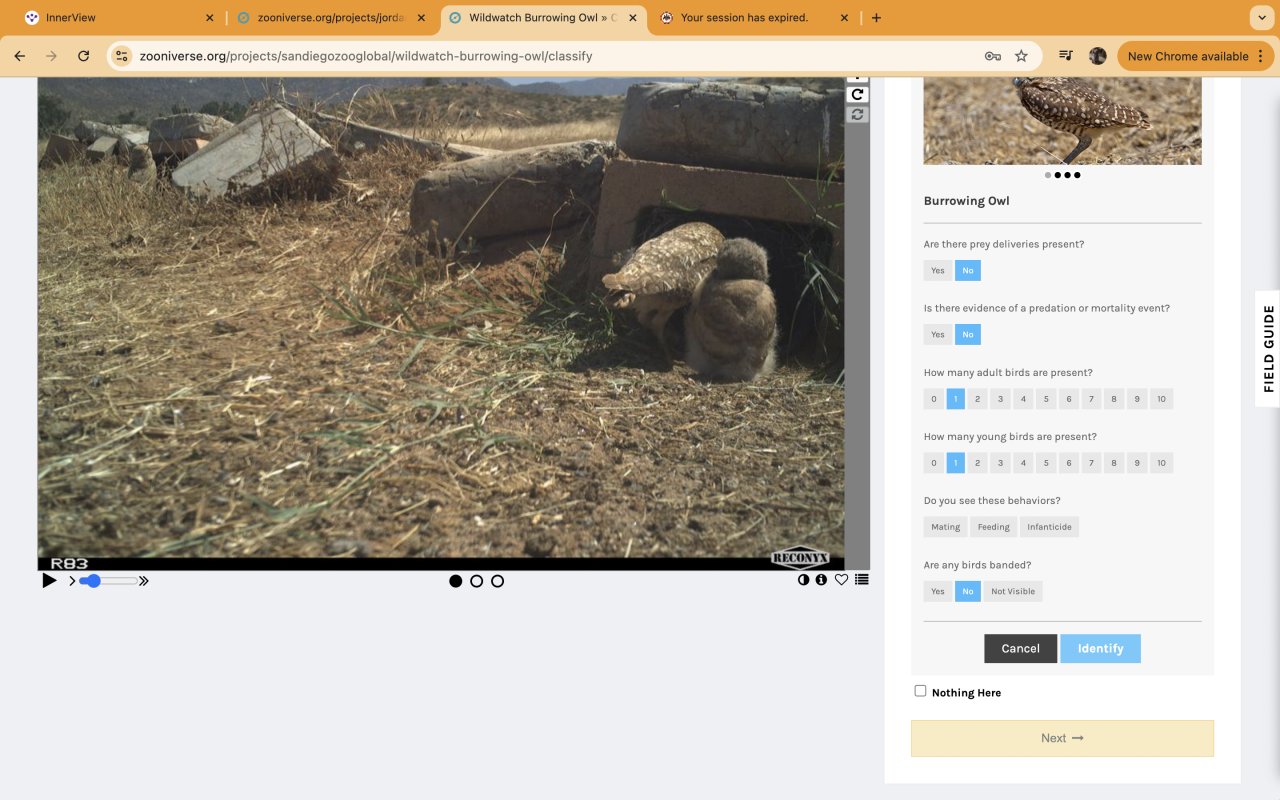The height and width of the screenshot is (800, 1280).
Task: Reload the Zooniverse page
Action: tap(84, 56)
